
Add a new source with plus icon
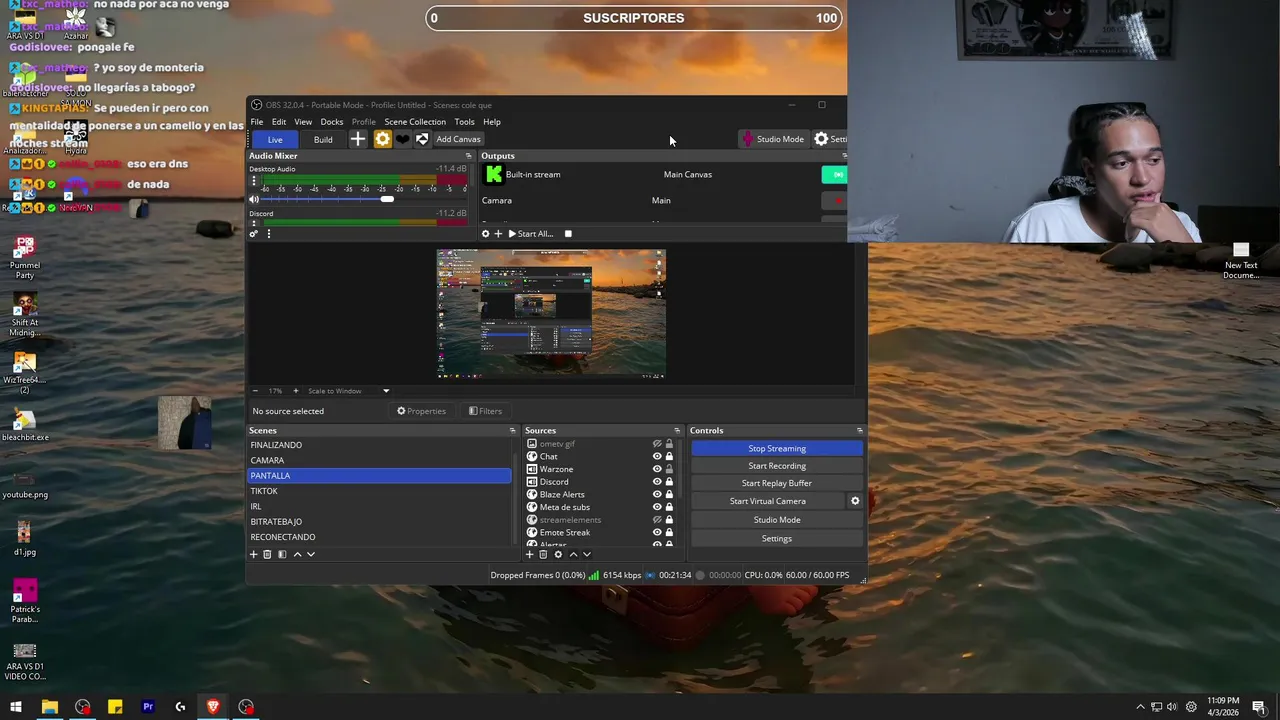(x=530, y=554)
